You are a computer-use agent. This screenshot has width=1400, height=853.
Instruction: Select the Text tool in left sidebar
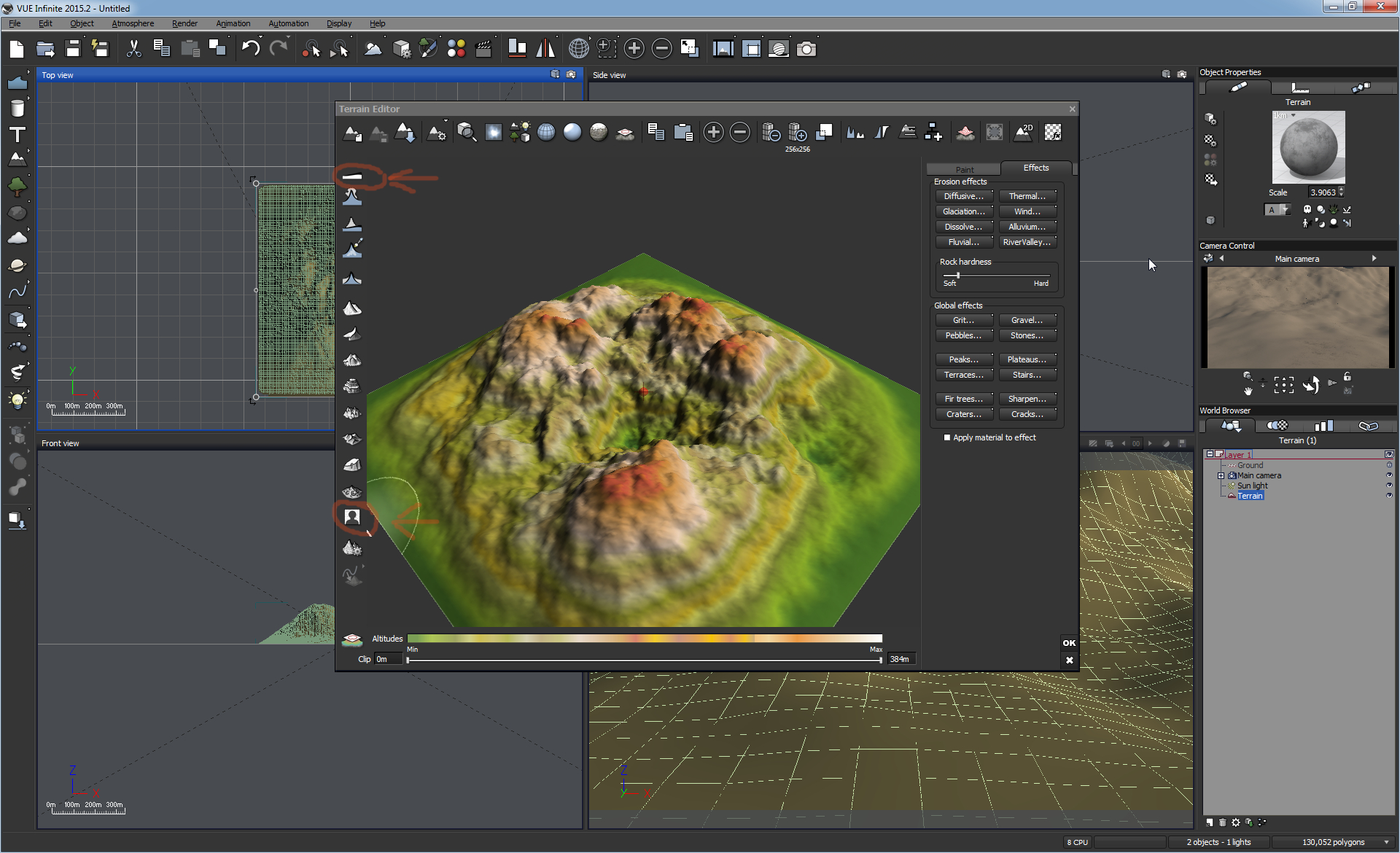(x=17, y=134)
